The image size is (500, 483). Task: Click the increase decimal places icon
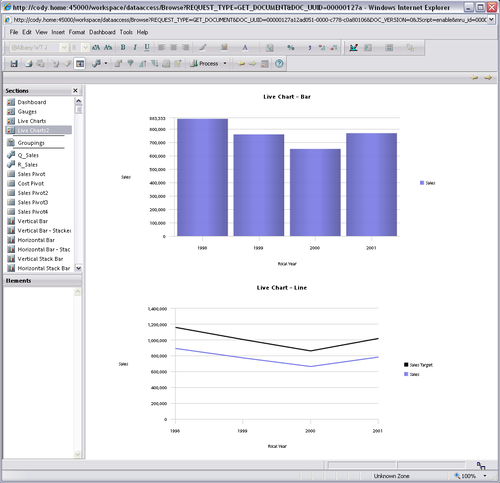coord(322,47)
